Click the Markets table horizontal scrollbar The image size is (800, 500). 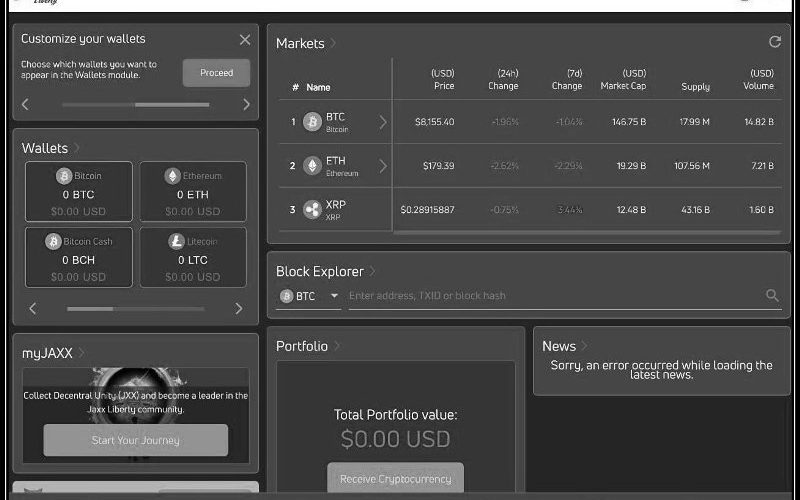point(587,233)
